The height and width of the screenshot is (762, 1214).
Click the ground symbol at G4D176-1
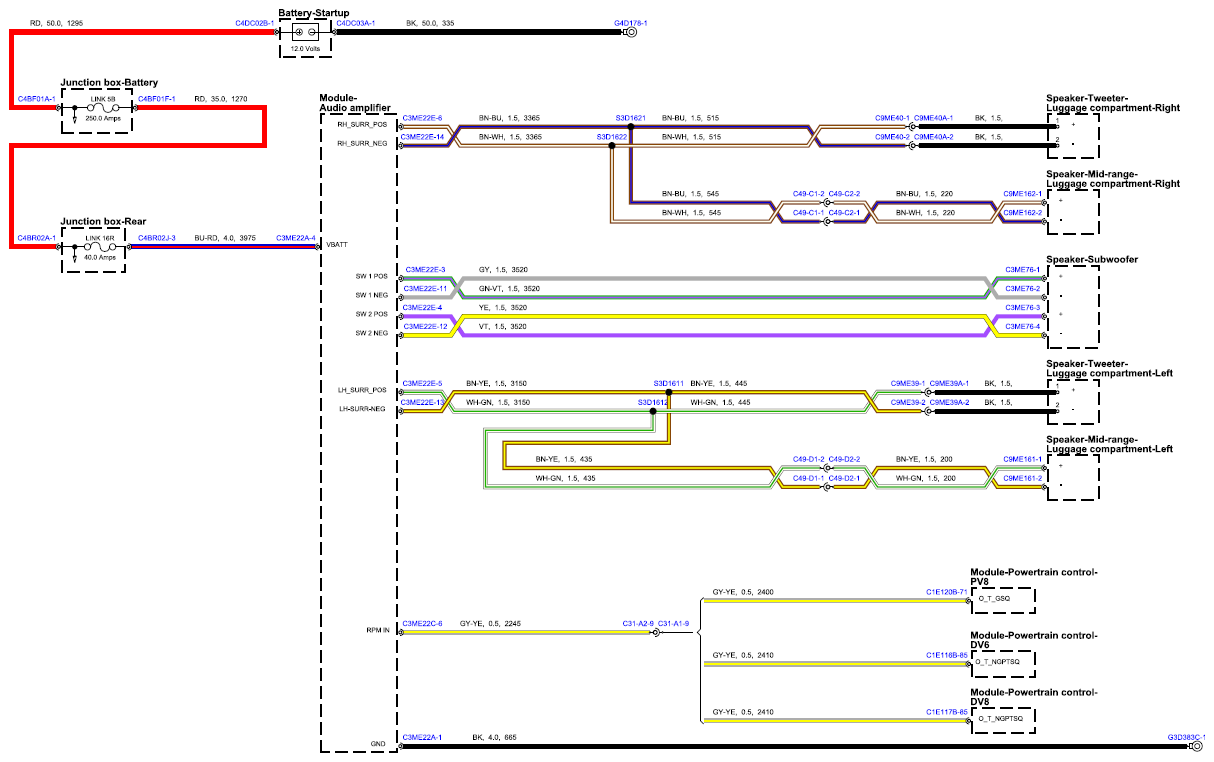point(629,32)
